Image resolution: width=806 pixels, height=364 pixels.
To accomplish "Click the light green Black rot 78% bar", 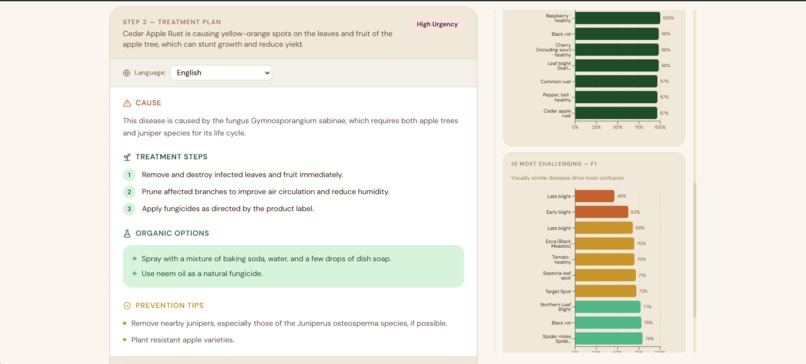I will (608, 322).
